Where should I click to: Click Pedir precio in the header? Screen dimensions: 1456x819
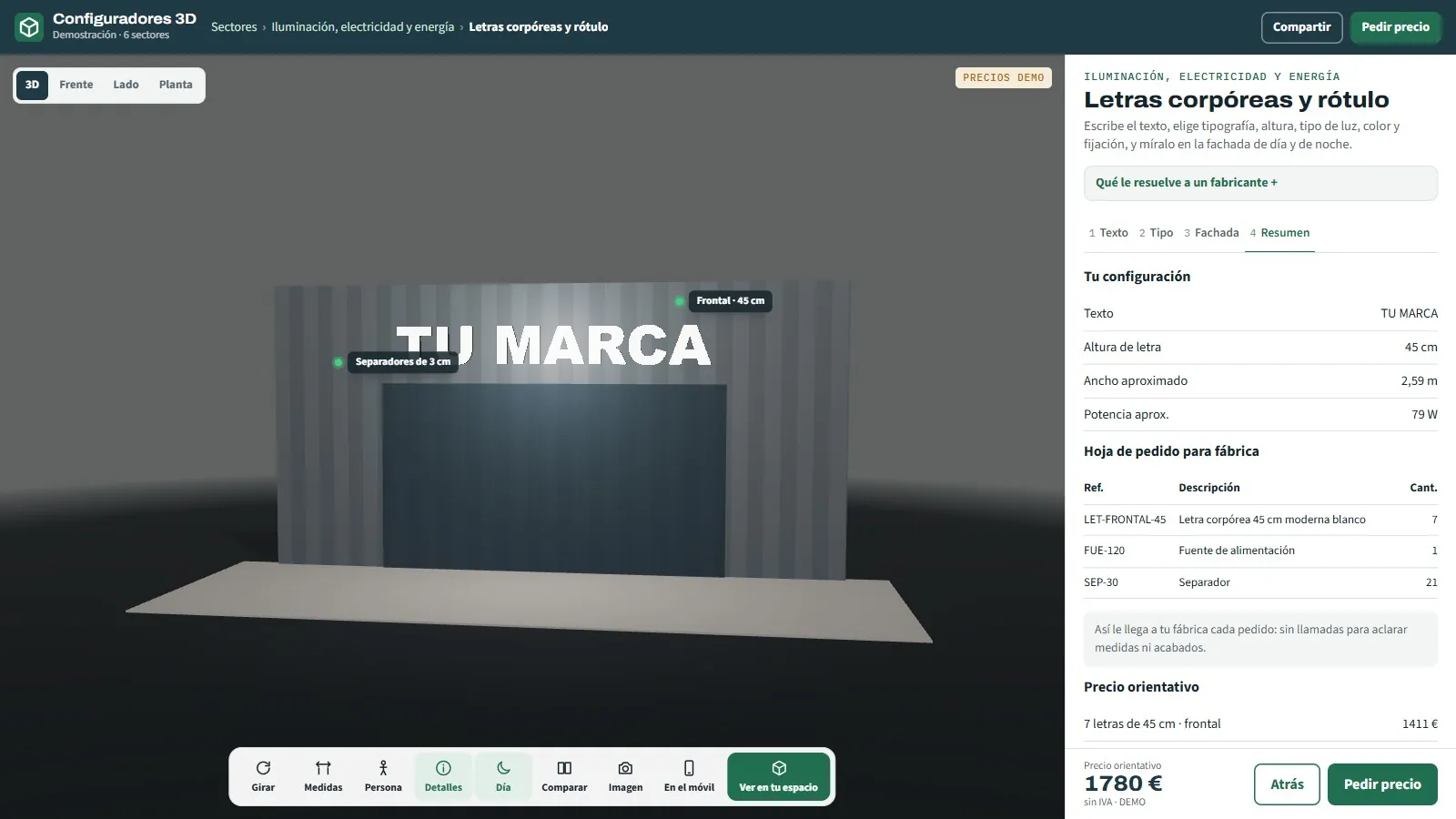tap(1395, 27)
